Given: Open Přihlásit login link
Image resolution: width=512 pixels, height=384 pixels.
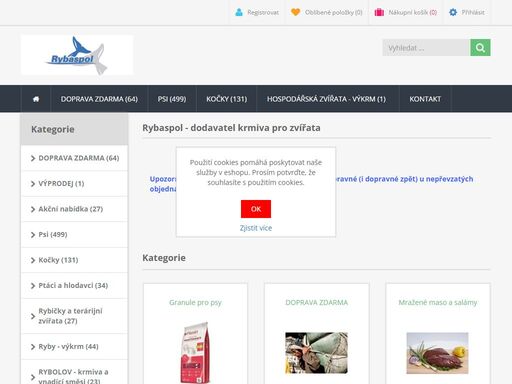Looking at the screenshot, I should [473, 12].
